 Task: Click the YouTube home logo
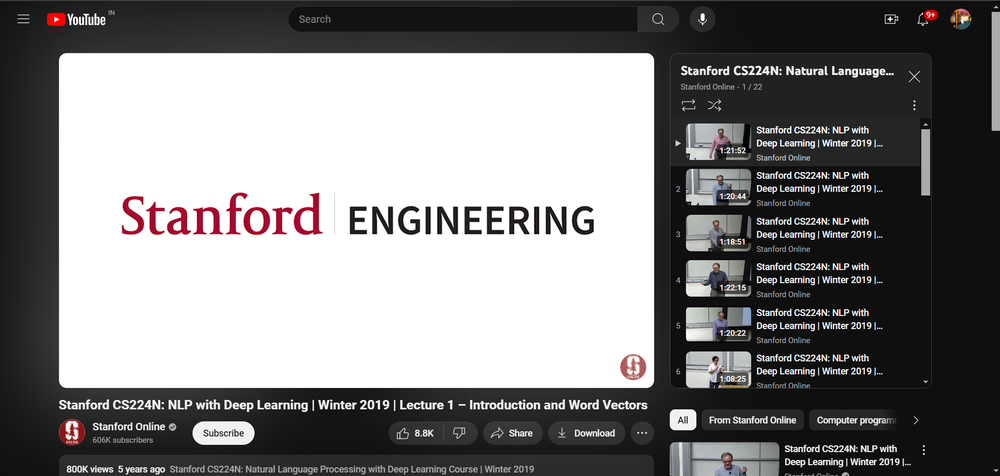[x=75, y=19]
